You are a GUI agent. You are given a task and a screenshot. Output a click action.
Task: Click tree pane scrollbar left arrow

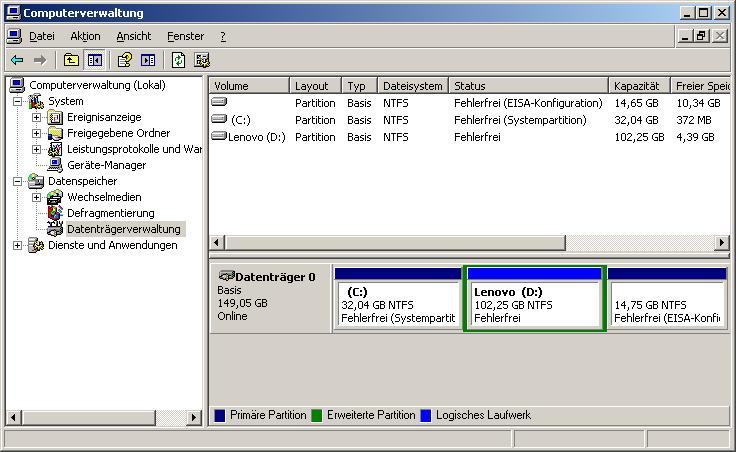14,417
